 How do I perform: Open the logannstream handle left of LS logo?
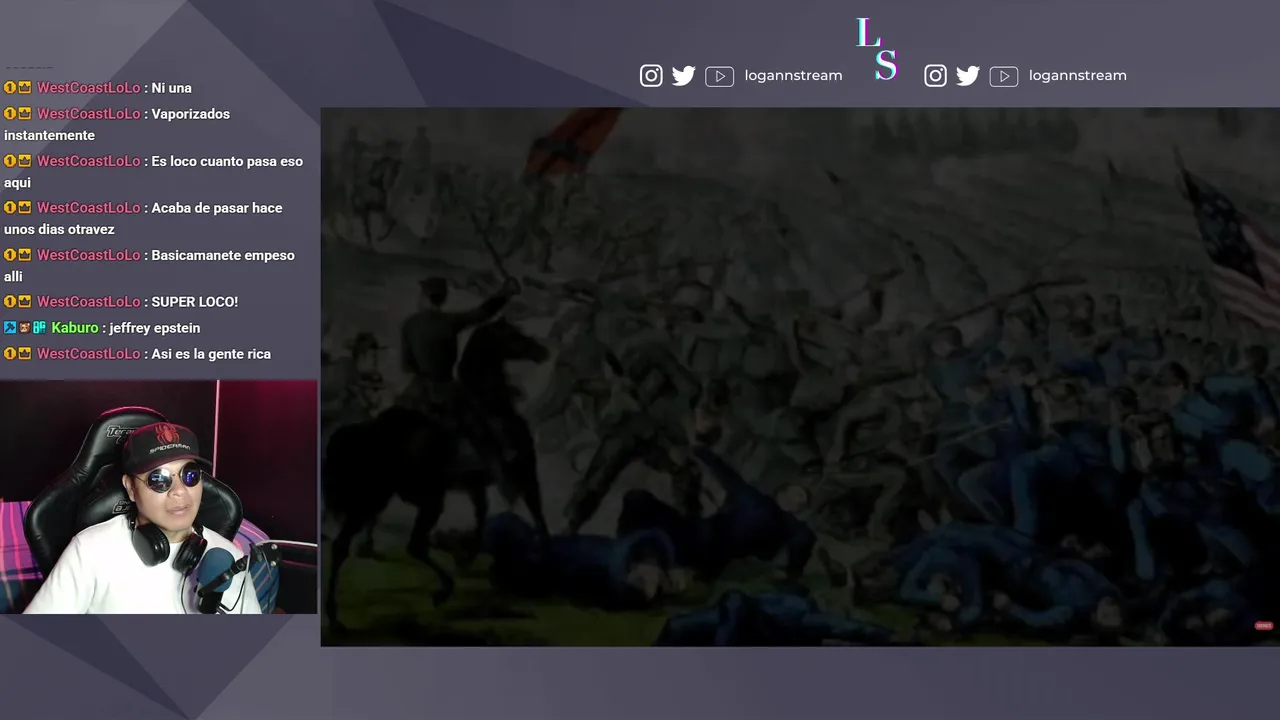tap(793, 76)
